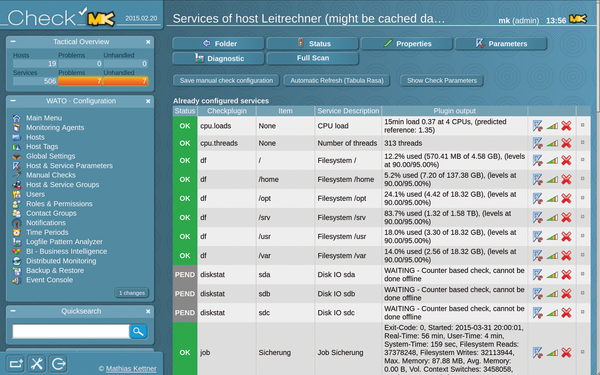This screenshot has height=375, width=600.
Task: Close the WATO - Configuration snapin
Action: click(x=148, y=101)
